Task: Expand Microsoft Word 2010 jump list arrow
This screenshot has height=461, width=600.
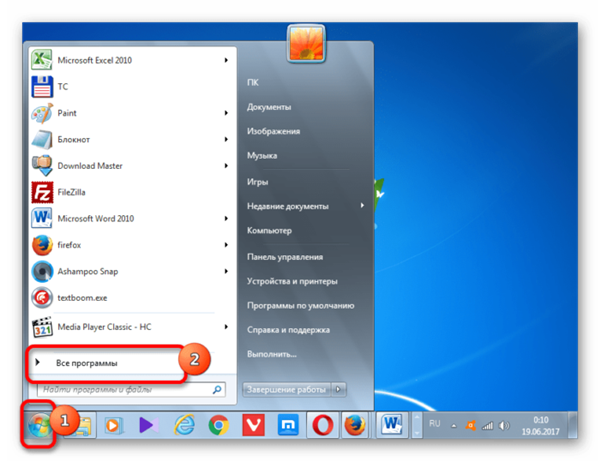Action: 226,218
